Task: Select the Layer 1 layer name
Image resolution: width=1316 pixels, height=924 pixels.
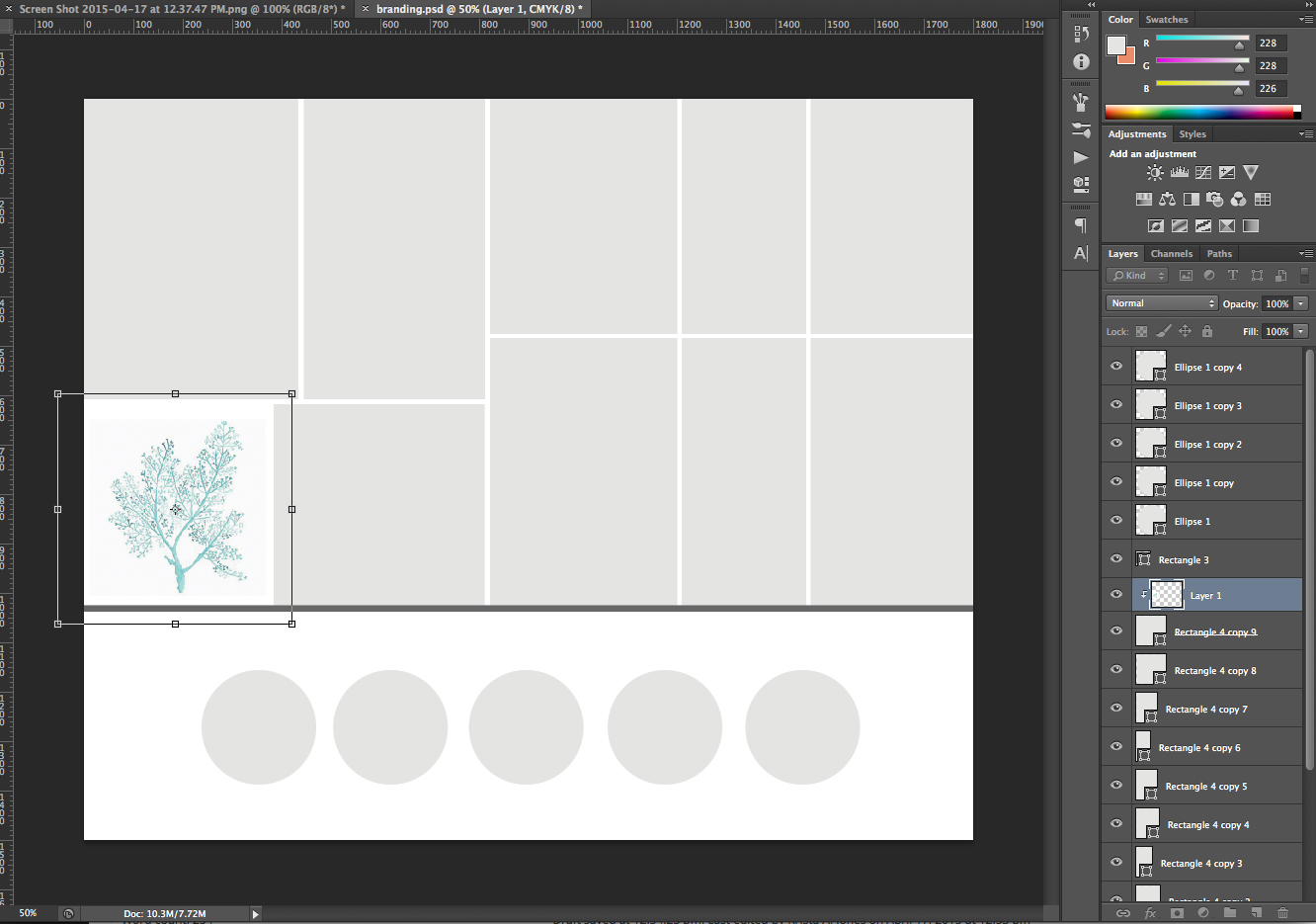Action: click(x=1206, y=594)
